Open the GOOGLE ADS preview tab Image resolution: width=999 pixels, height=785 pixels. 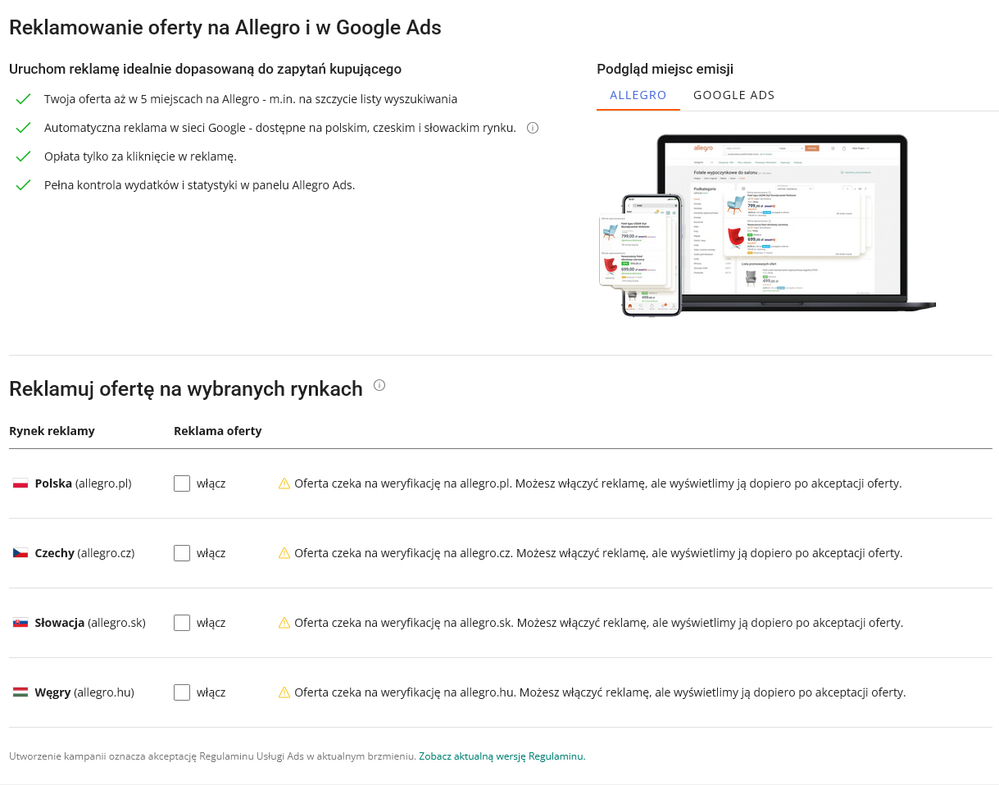[733, 96]
